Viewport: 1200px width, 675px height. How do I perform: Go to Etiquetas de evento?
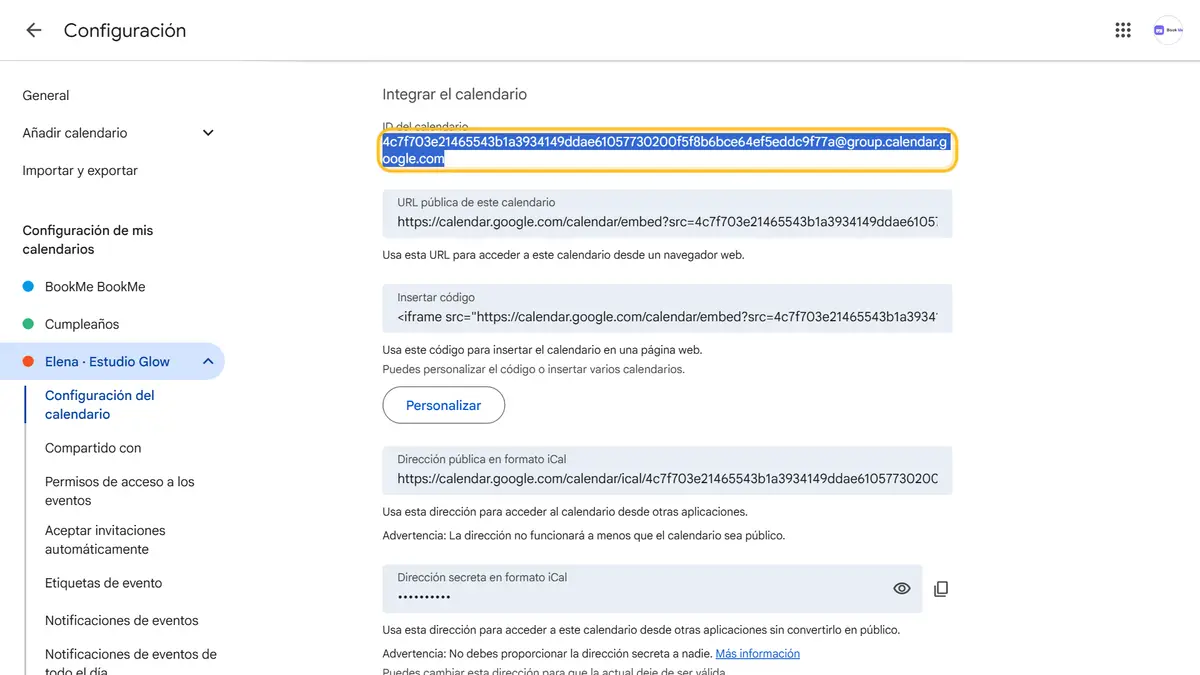click(103, 583)
